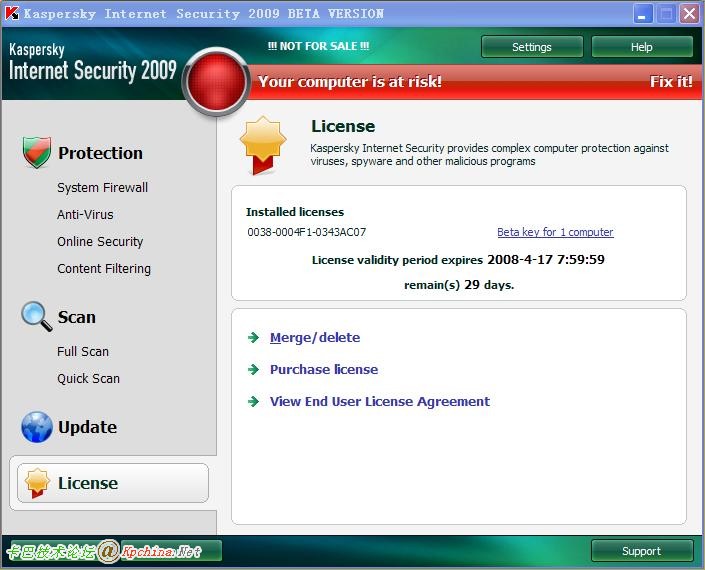This screenshot has width=705, height=570.
Task: Click the Update globe icon
Action: tap(36, 427)
